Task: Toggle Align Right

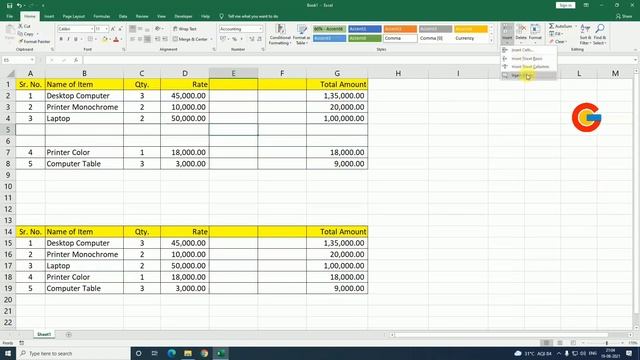Action: [x=147, y=39]
